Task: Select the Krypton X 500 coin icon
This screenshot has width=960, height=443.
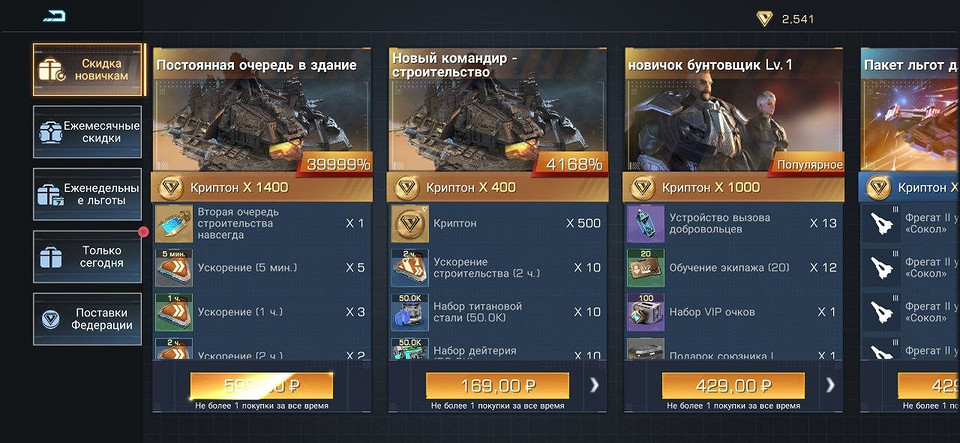Action: coord(410,223)
